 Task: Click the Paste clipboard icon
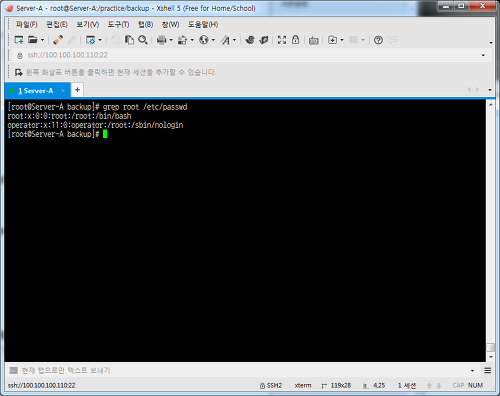point(129,40)
